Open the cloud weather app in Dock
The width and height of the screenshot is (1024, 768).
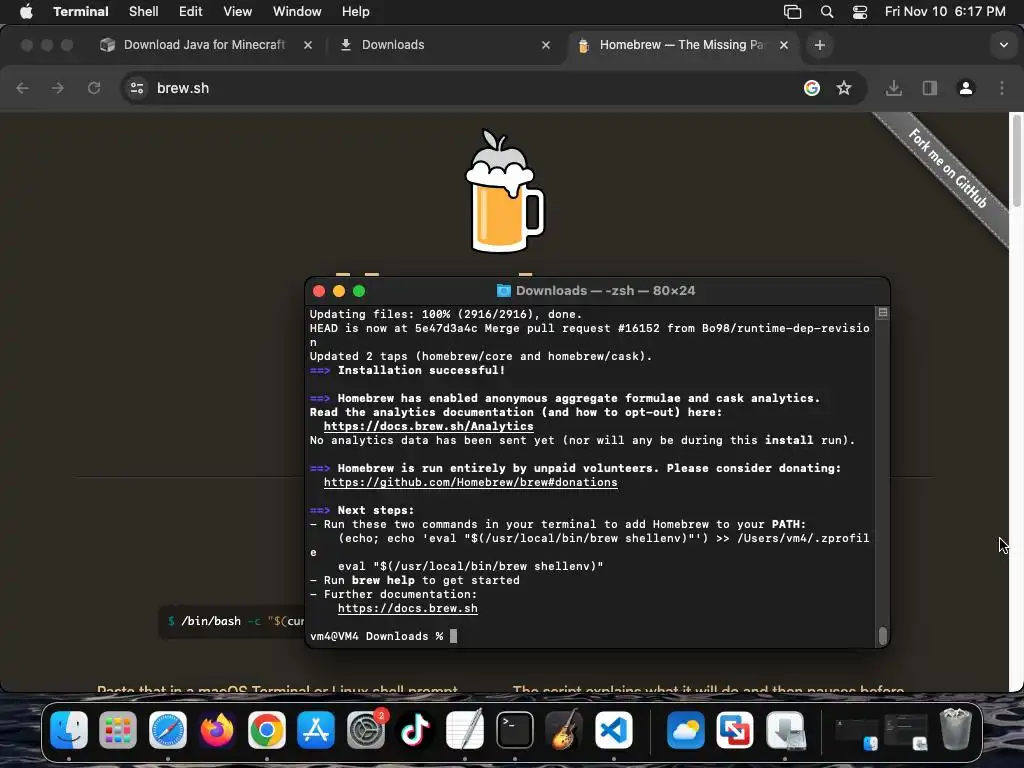686,729
